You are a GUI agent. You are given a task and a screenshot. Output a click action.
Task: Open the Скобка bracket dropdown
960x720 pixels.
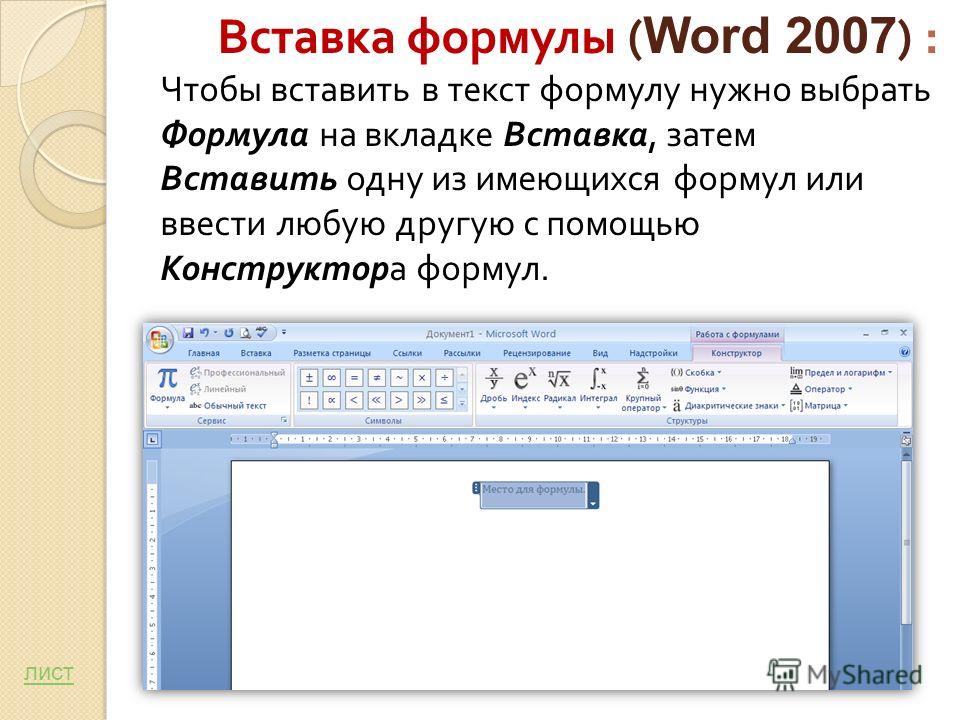pyautogui.click(x=696, y=372)
